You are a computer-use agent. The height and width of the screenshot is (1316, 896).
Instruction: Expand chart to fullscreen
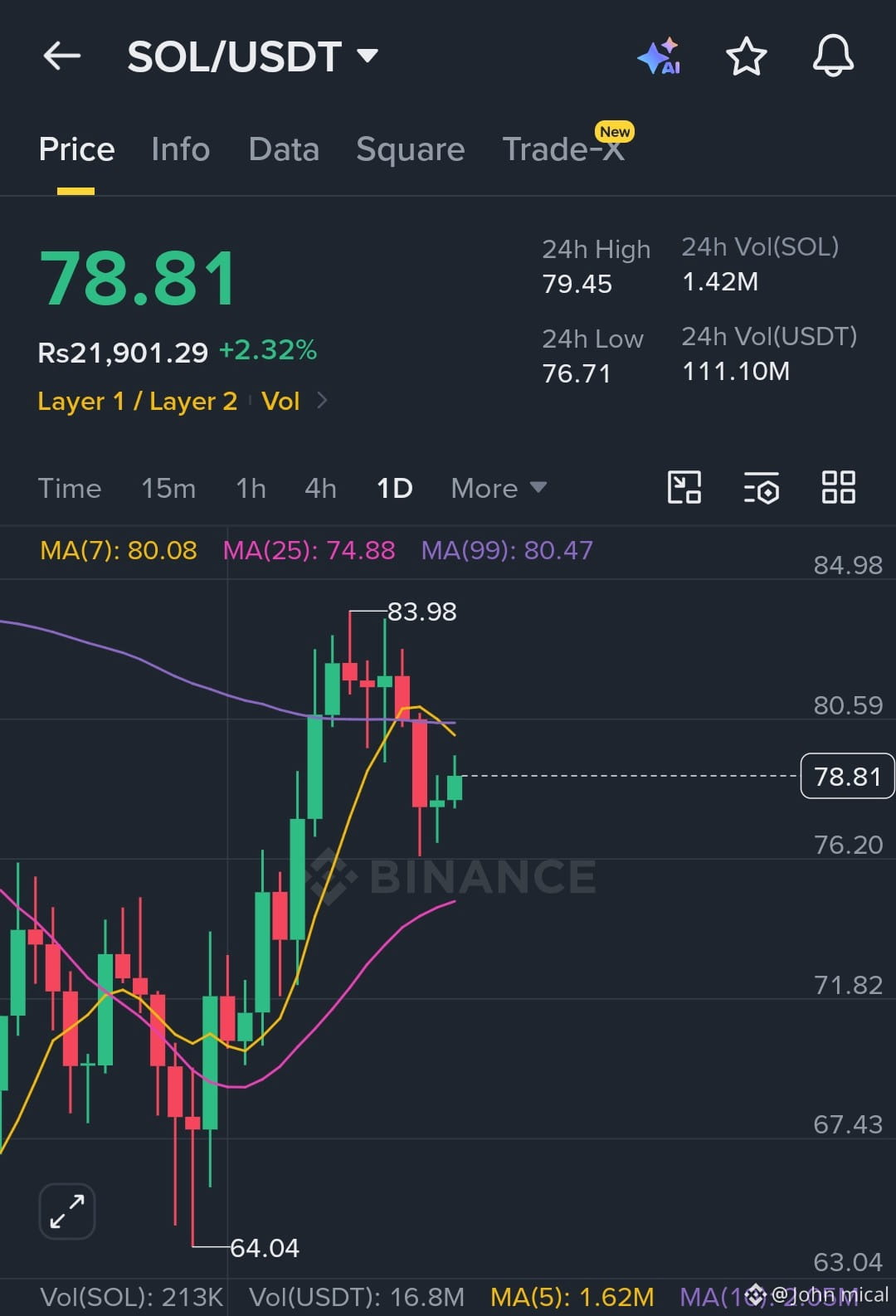[67, 1211]
